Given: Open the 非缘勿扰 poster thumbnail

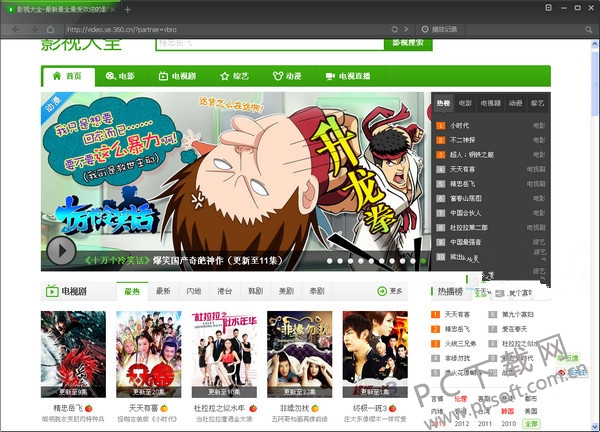Looking at the screenshot, I should (300, 354).
